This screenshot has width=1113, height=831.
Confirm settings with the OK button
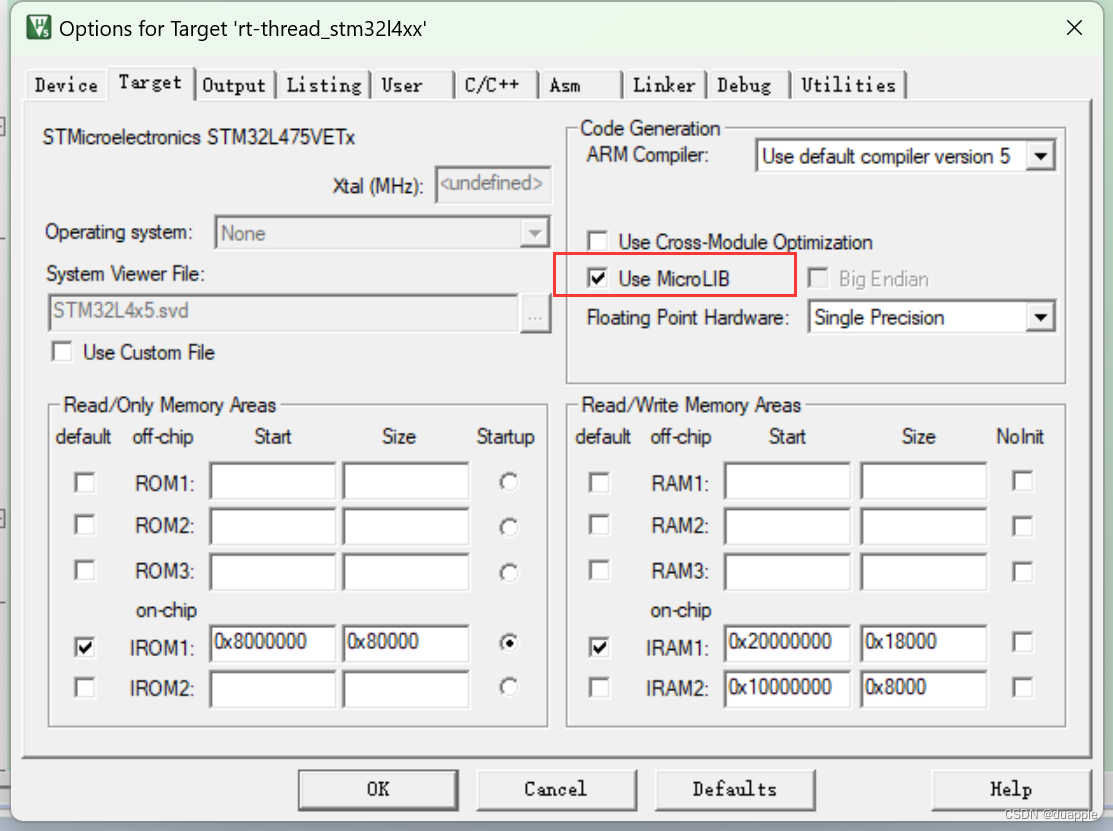[378, 789]
